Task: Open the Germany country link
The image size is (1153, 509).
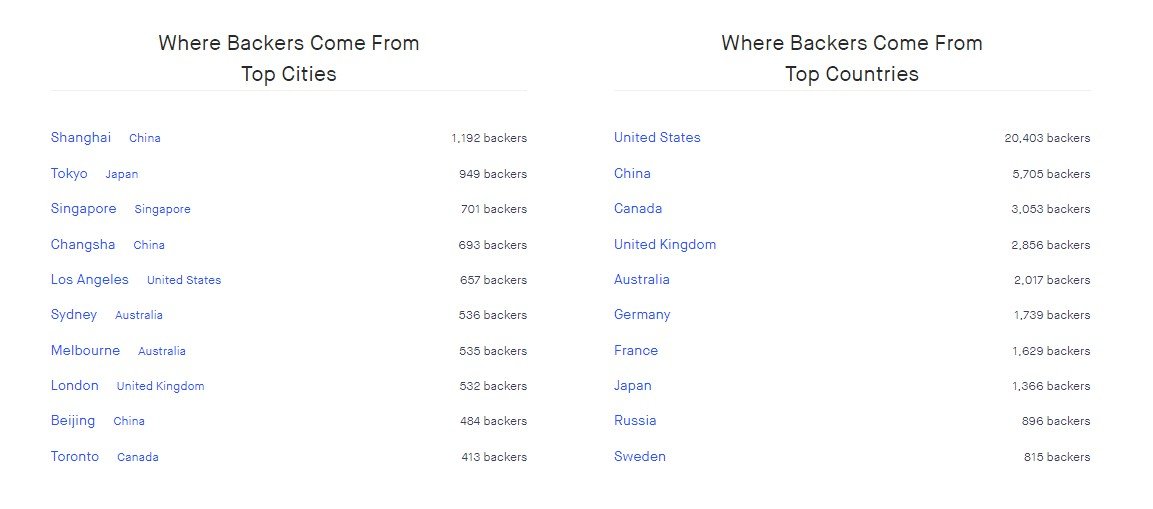Action: [642, 315]
